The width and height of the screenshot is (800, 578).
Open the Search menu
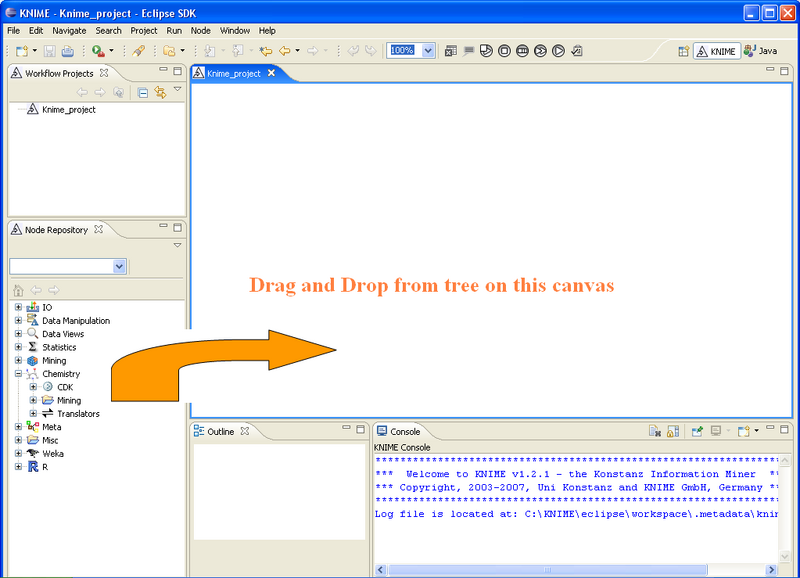click(109, 31)
